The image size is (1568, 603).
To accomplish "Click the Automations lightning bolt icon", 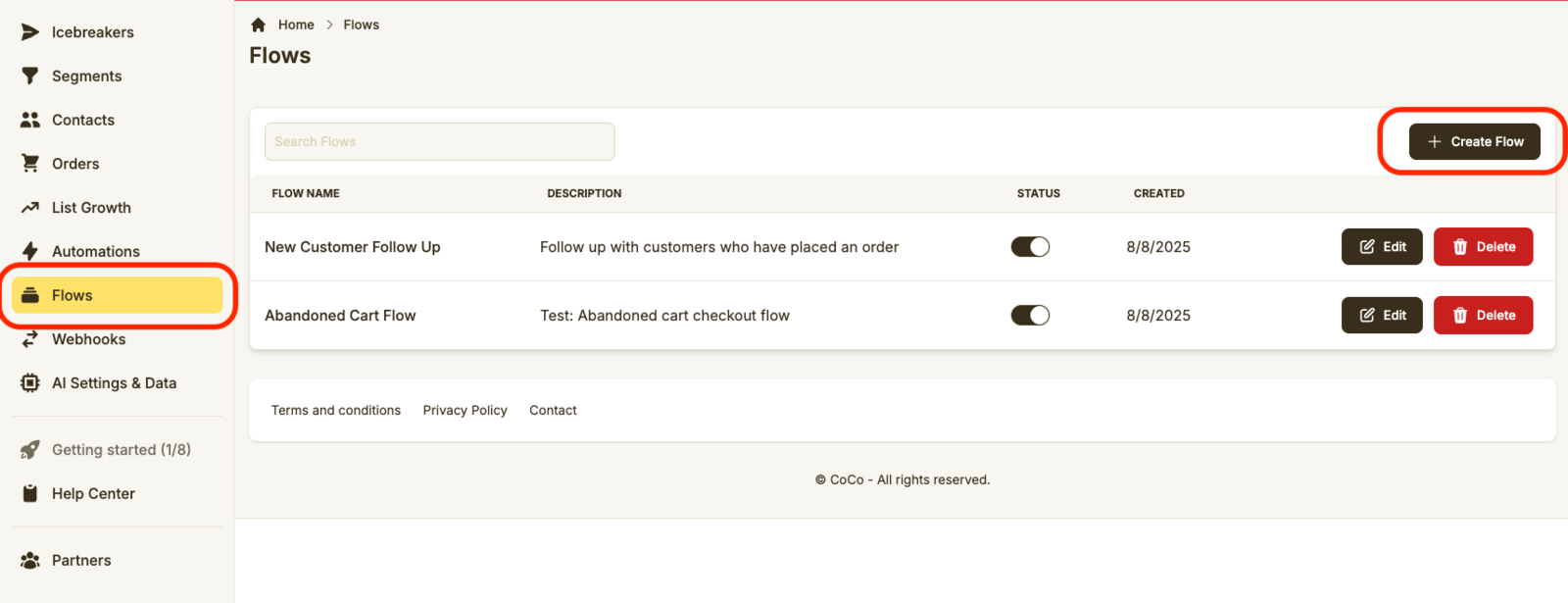I will point(30,251).
